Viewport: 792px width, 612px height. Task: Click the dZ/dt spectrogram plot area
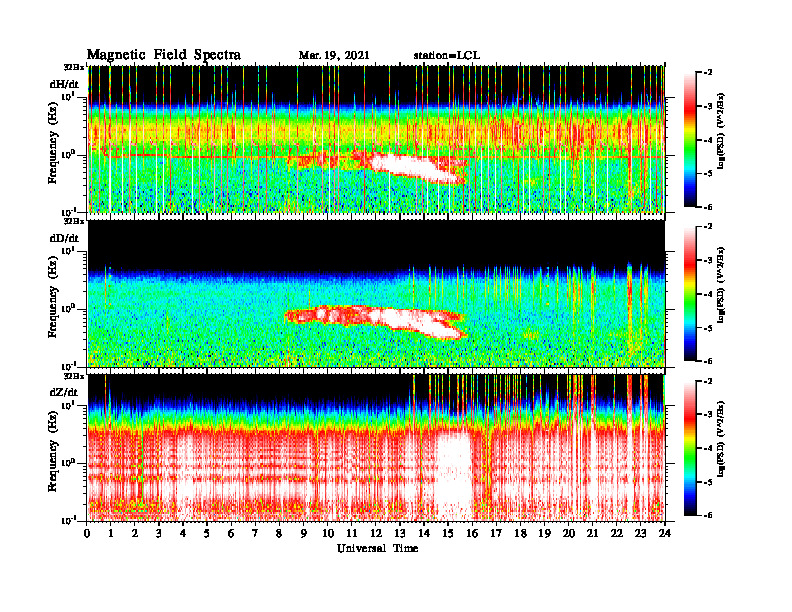coord(376,447)
